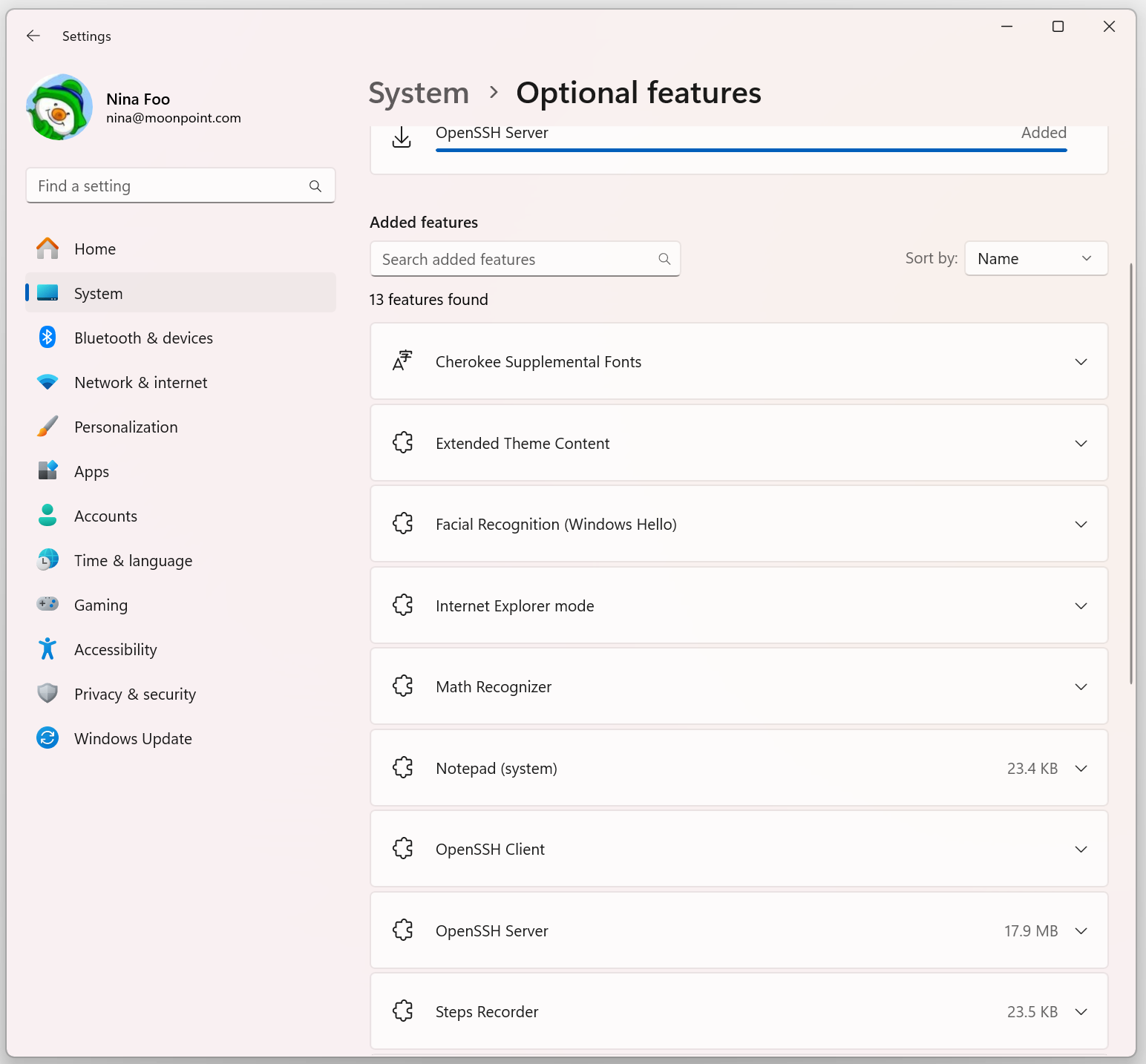Click the Apps icon in sidebar
Screen dimensions: 1146x1064
[48, 471]
